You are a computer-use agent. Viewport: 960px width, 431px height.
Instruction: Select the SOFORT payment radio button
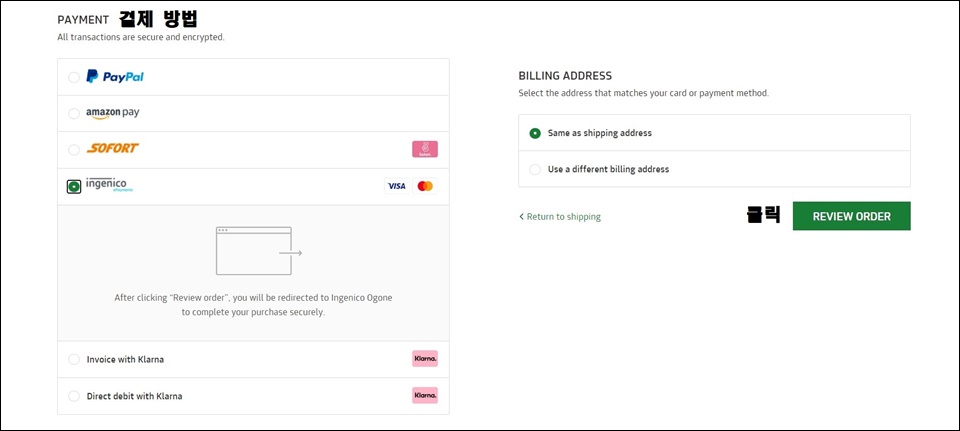pos(73,149)
